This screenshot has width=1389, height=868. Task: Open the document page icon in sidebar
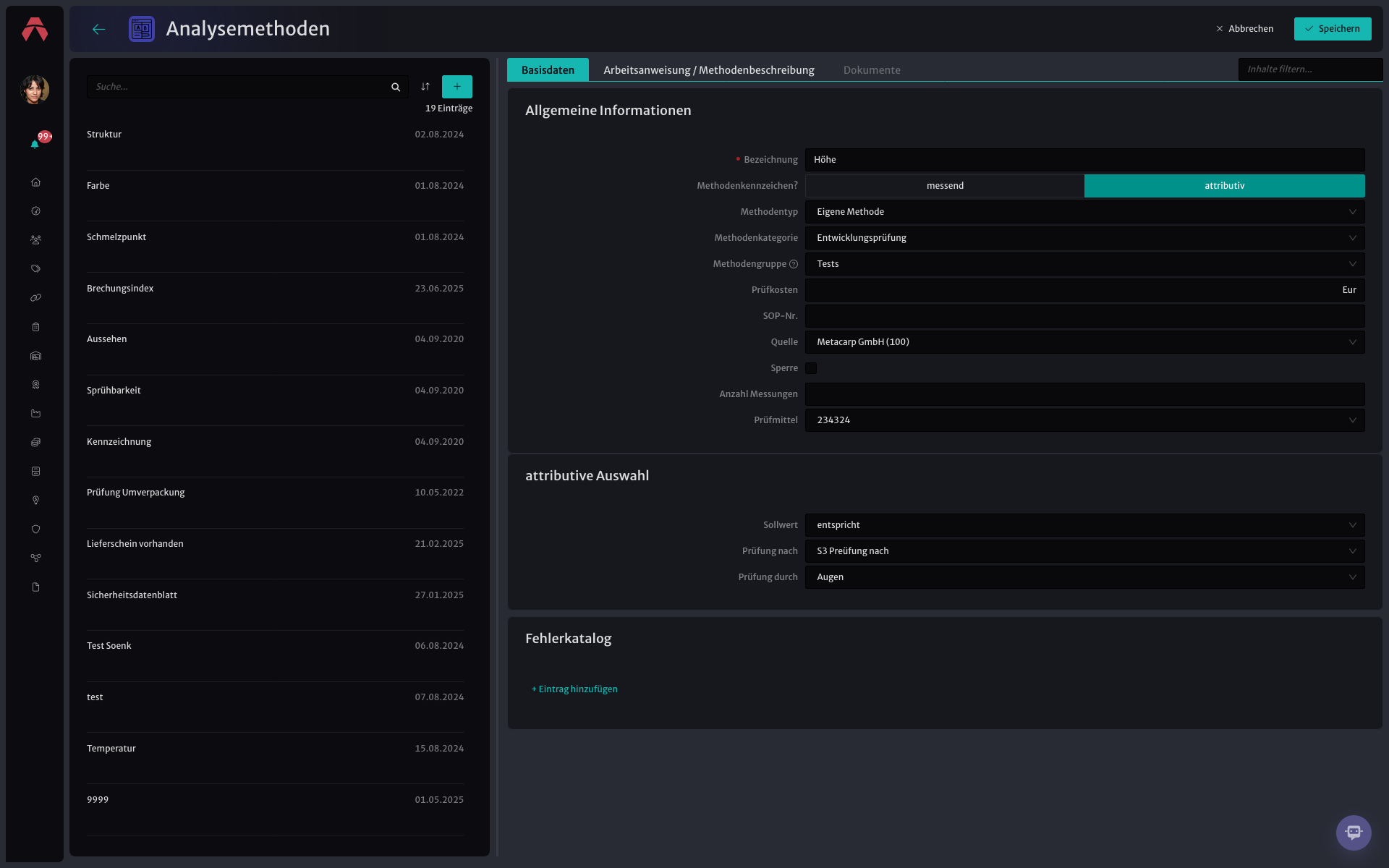pyautogui.click(x=35, y=587)
